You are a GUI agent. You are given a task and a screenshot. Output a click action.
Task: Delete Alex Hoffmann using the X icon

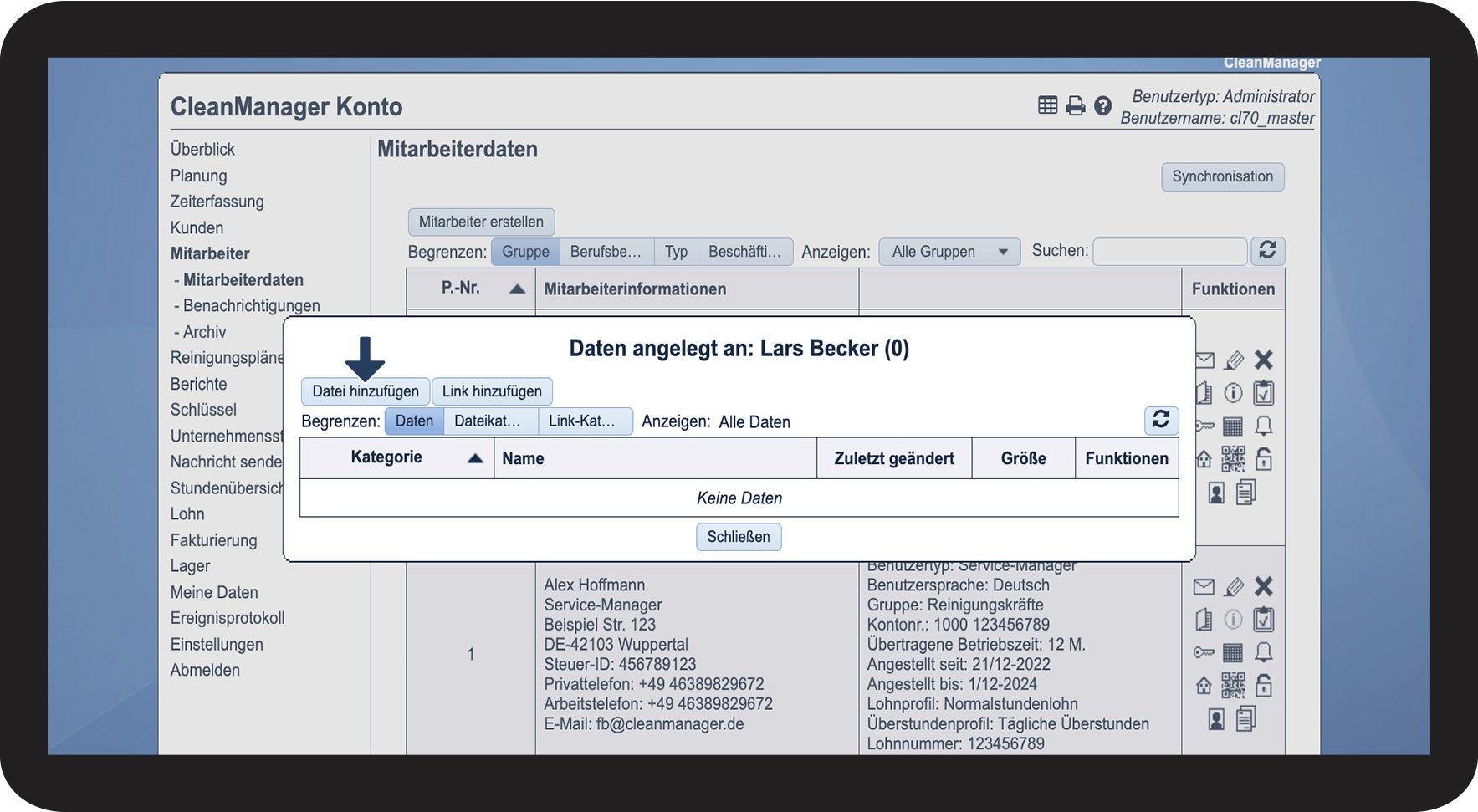pyautogui.click(x=1264, y=587)
